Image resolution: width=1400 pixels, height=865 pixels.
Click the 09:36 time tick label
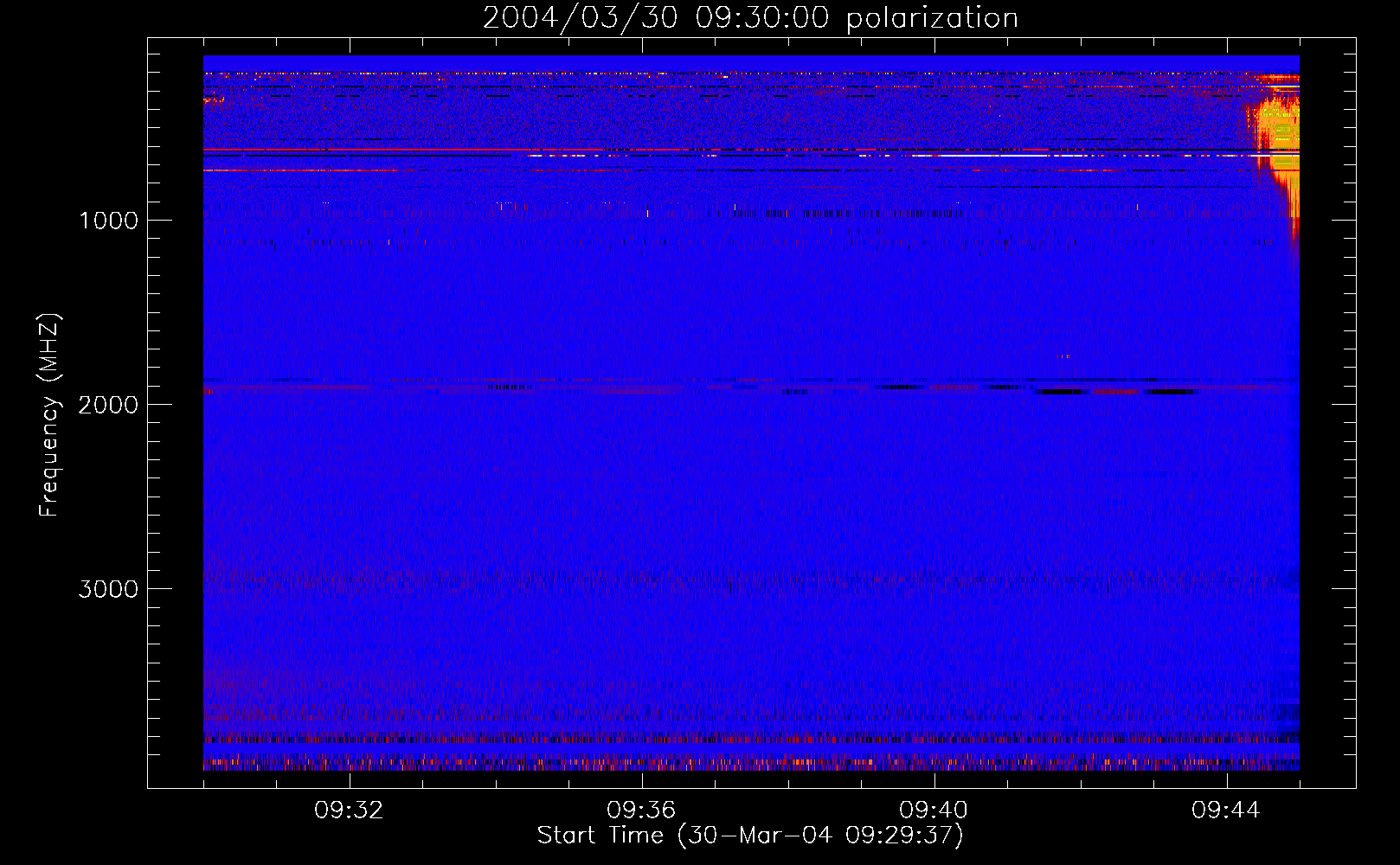click(641, 811)
